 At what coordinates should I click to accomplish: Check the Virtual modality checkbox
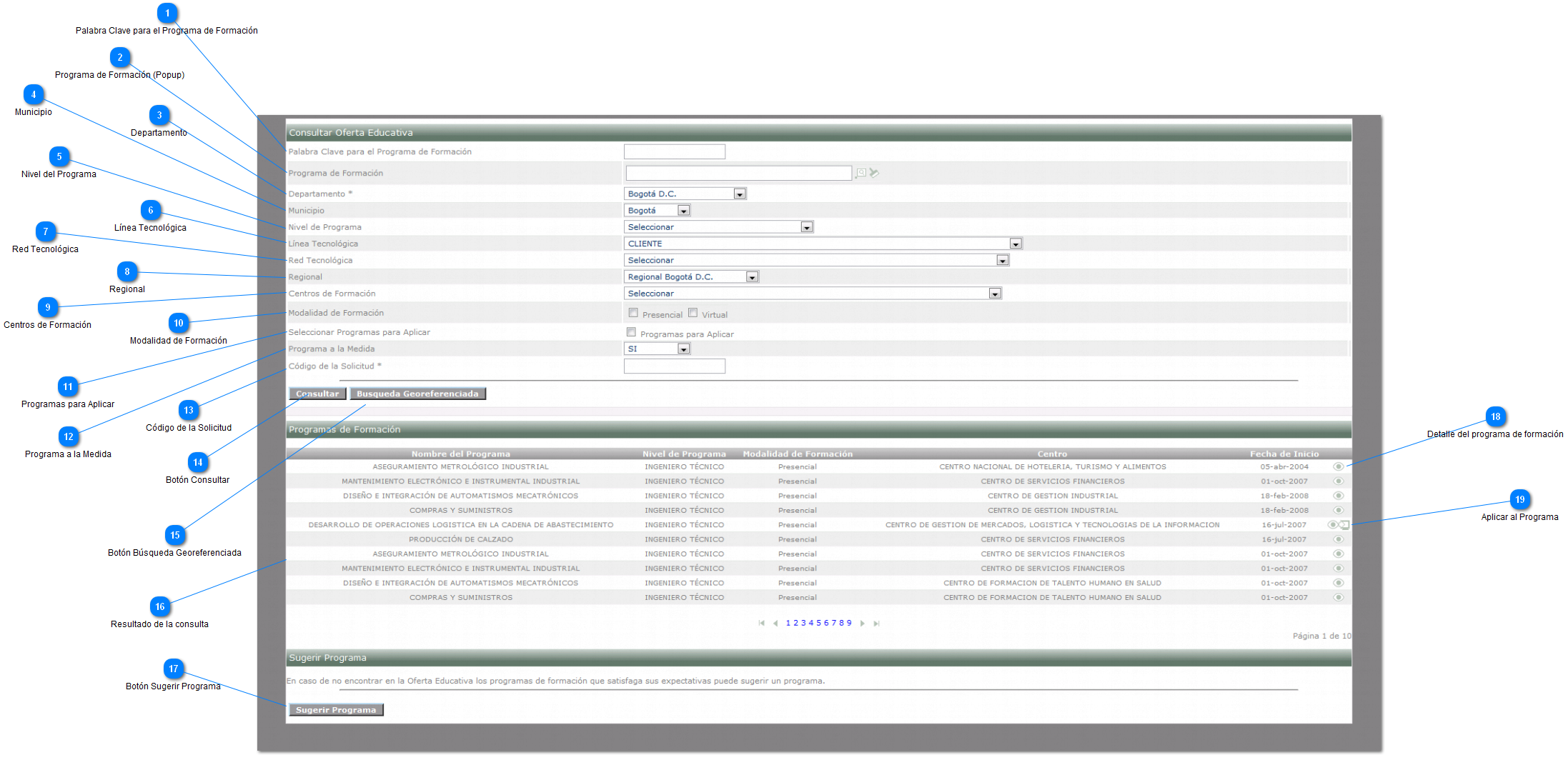pos(693,313)
